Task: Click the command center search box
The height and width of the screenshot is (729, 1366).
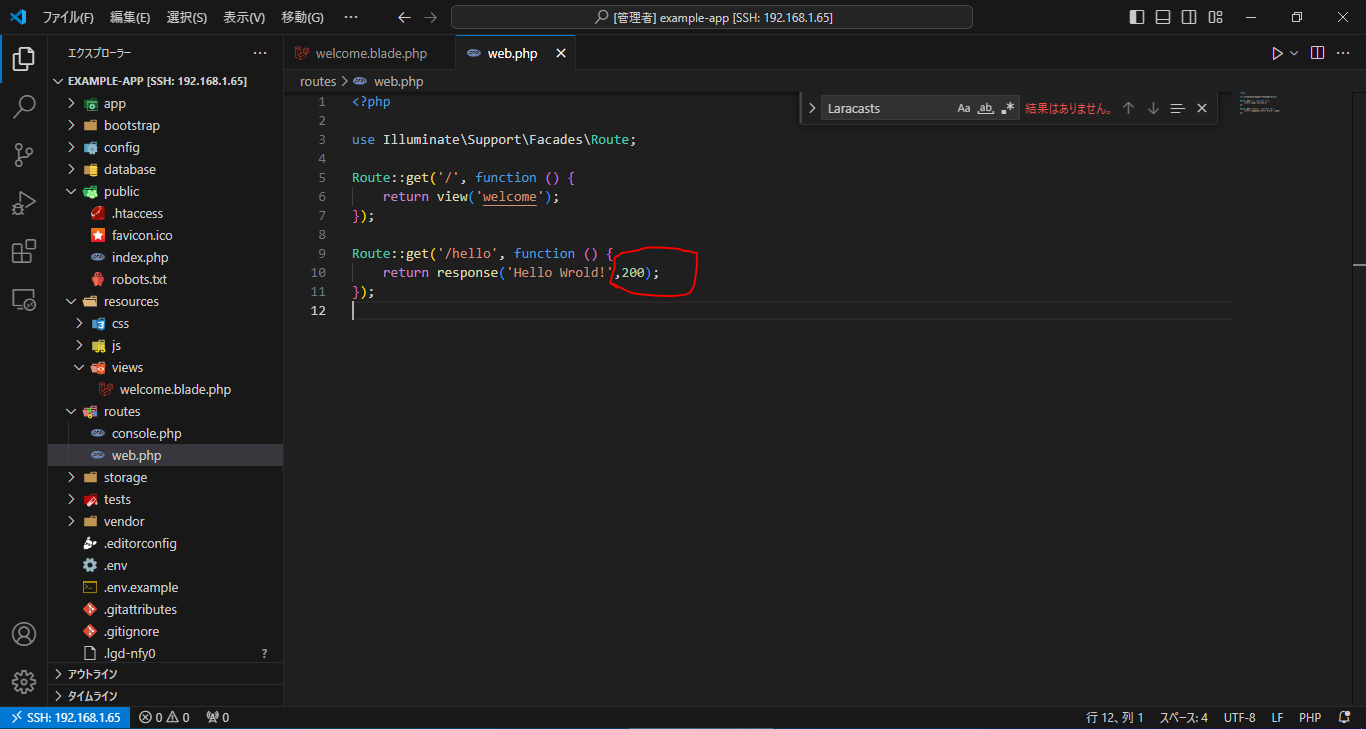Action: [712, 17]
